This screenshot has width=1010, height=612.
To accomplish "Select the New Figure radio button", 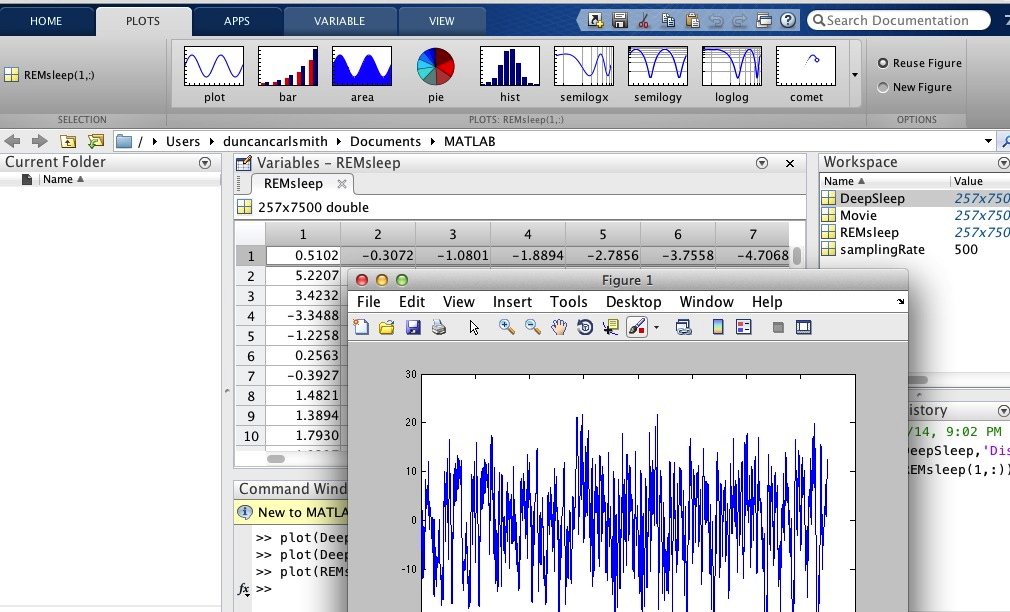I will (883, 87).
